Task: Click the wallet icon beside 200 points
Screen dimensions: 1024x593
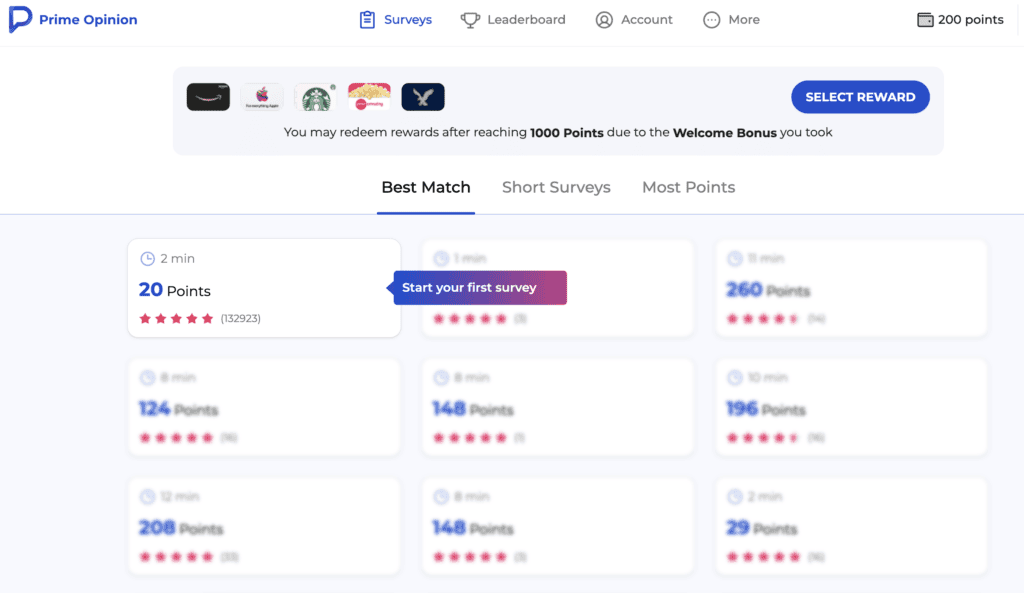Action: point(925,20)
